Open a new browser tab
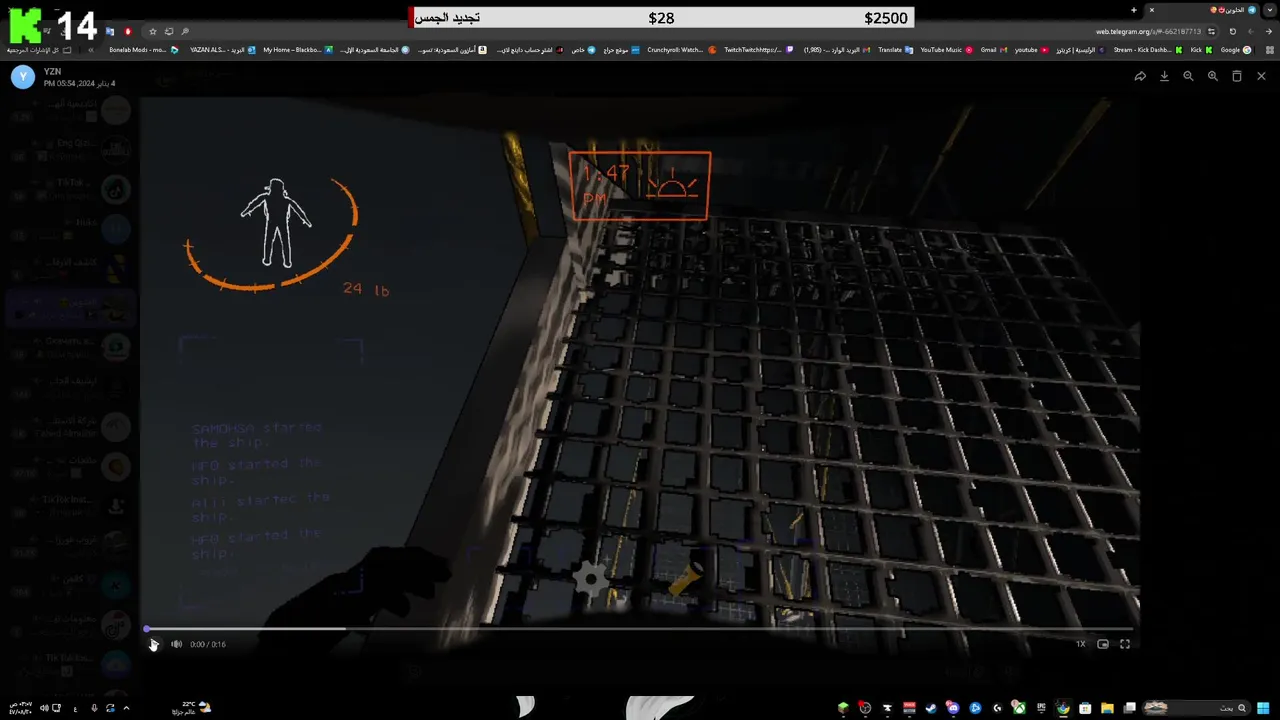 [1134, 10]
